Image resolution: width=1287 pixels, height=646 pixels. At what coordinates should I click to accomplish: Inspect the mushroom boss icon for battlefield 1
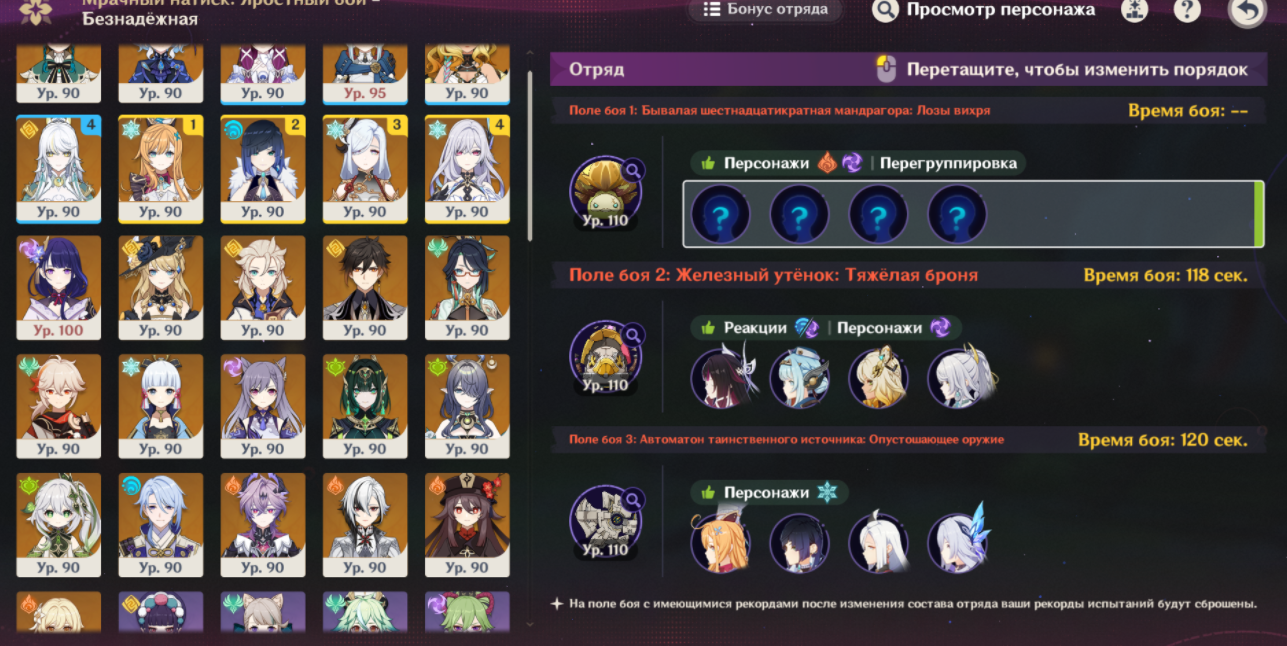(x=605, y=191)
